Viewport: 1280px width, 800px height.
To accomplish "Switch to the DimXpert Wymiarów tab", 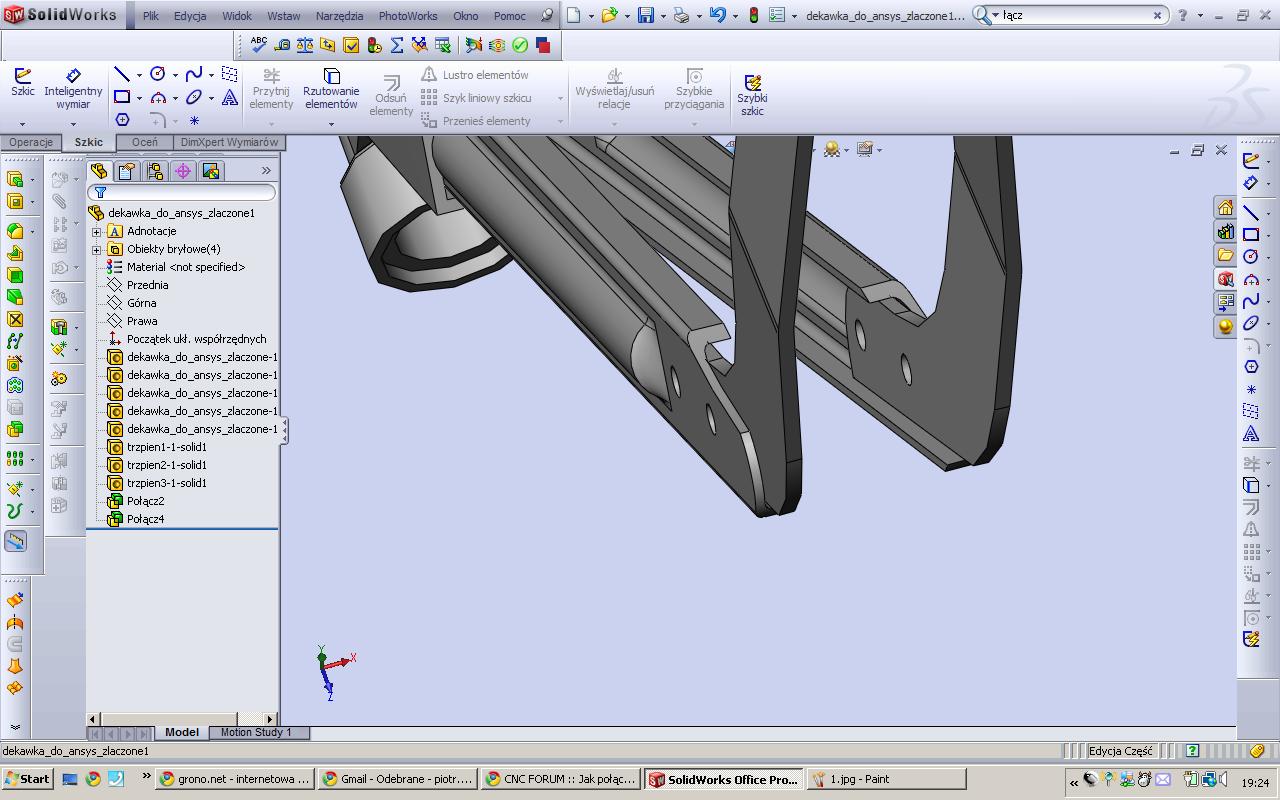I will (229, 142).
